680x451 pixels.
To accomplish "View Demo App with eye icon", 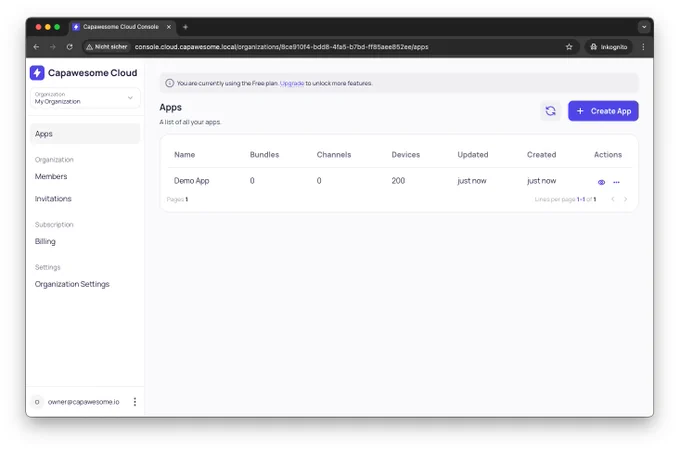I will point(601,182).
